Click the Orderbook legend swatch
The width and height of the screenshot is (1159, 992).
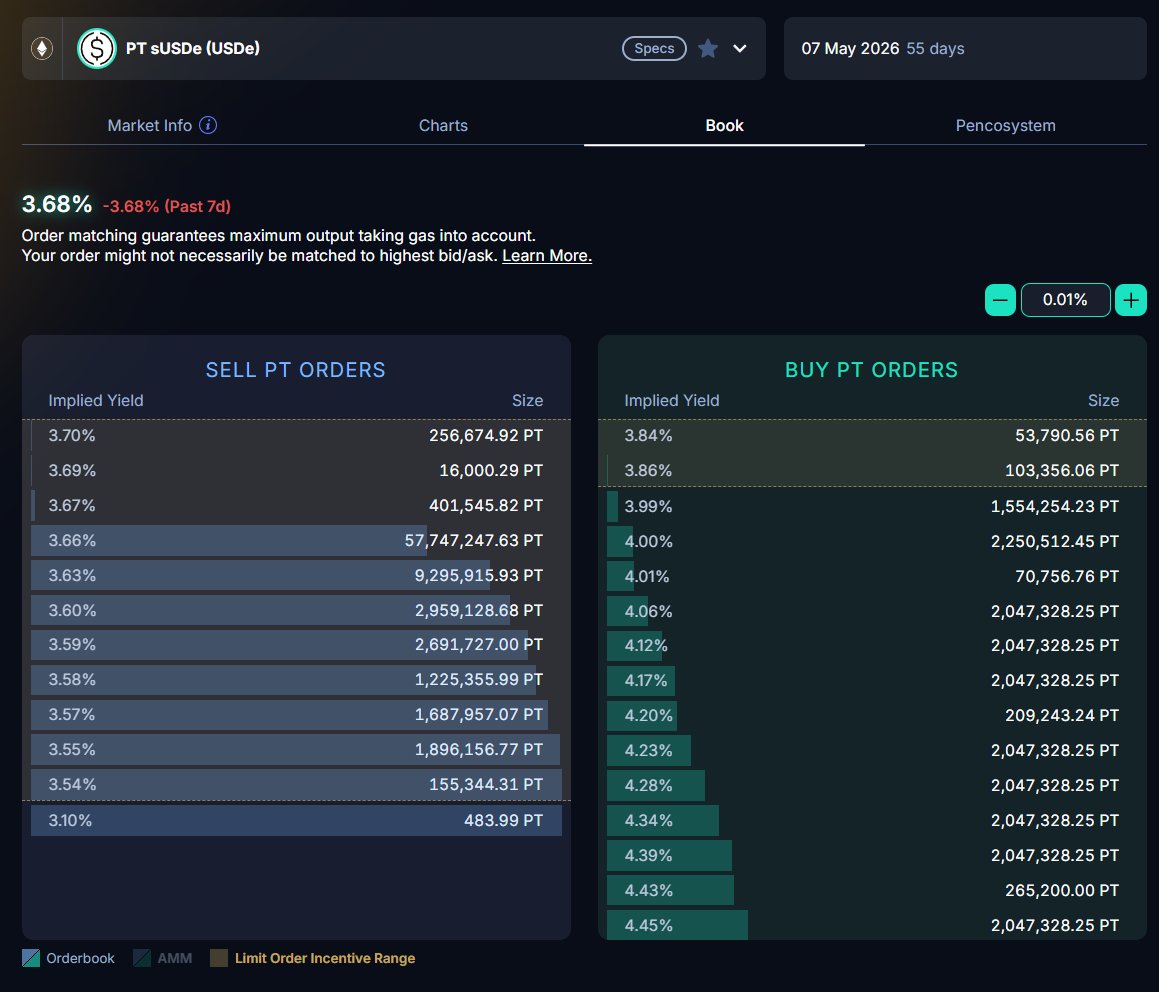(31, 958)
